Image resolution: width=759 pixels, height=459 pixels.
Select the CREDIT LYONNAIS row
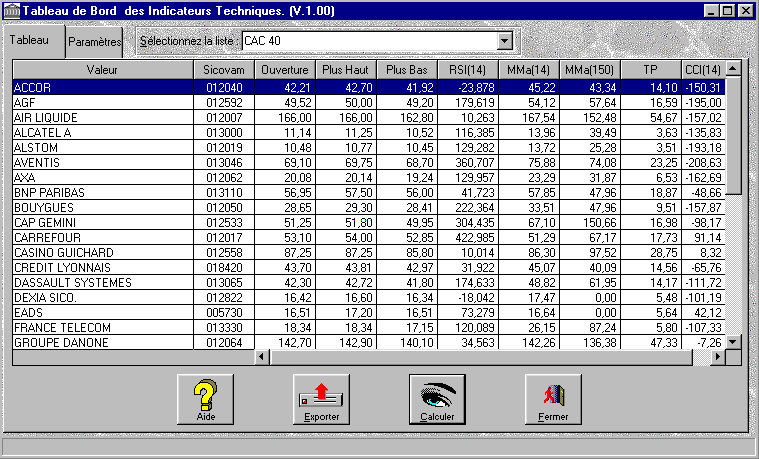(369, 267)
